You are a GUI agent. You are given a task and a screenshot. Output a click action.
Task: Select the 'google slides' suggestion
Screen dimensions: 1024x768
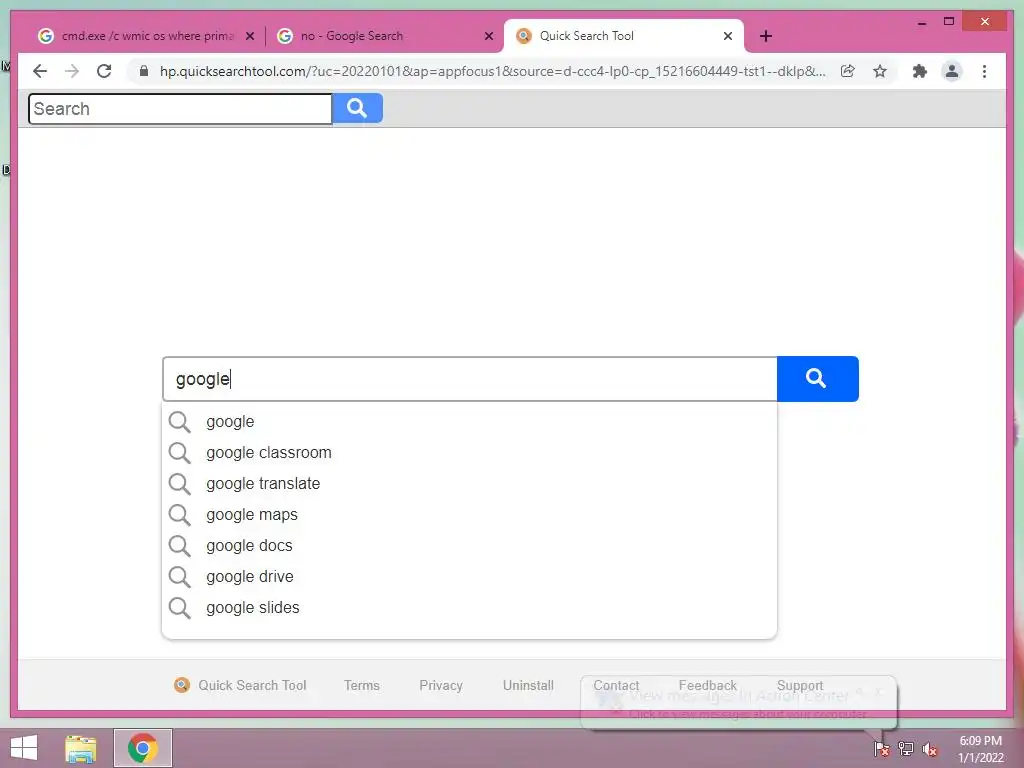point(469,608)
